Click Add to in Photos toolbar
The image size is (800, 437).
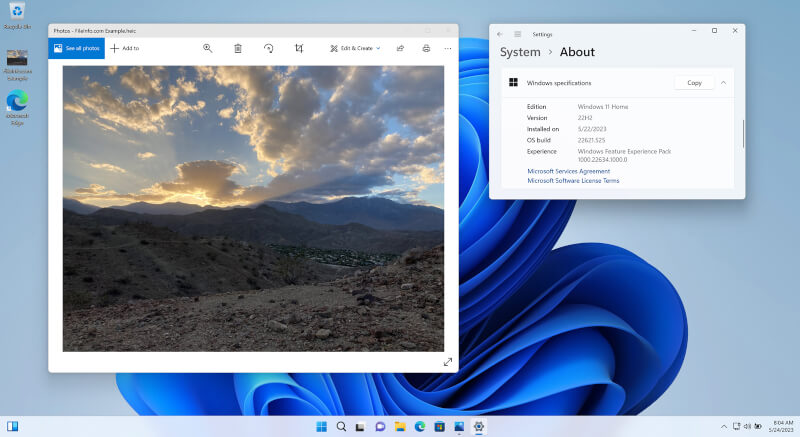[x=125, y=48]
